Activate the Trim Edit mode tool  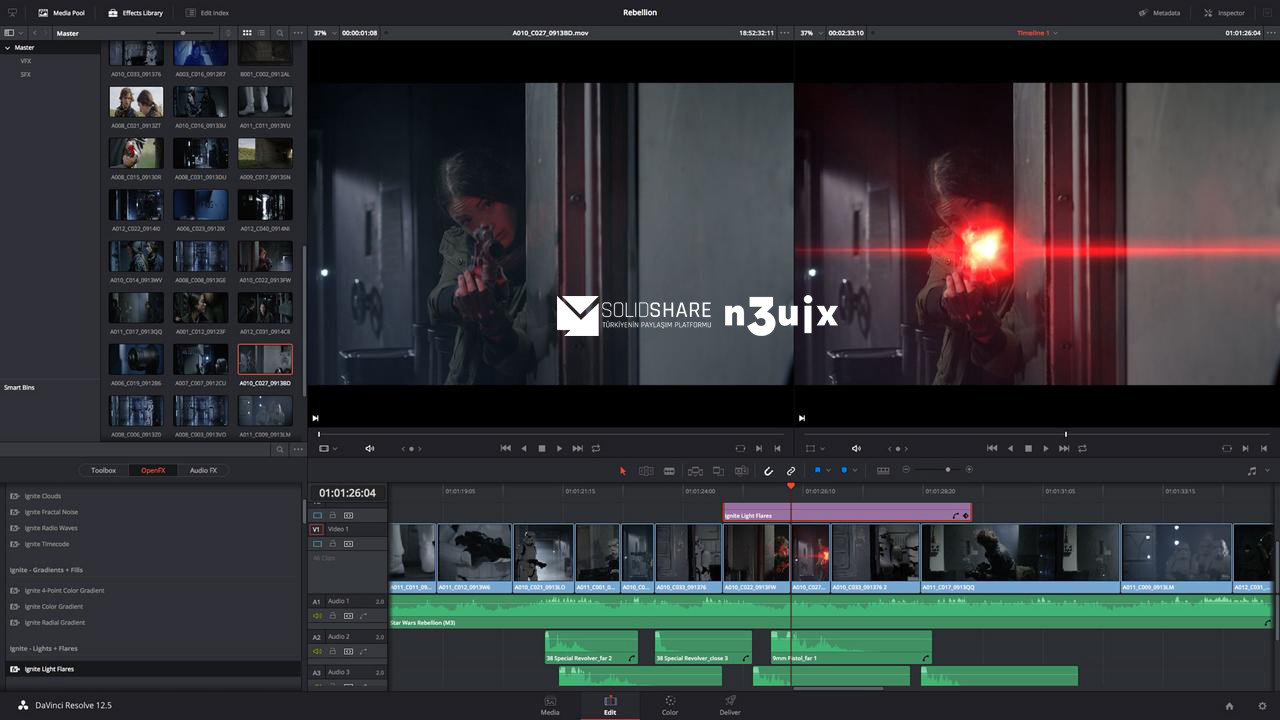pos(646,470)
